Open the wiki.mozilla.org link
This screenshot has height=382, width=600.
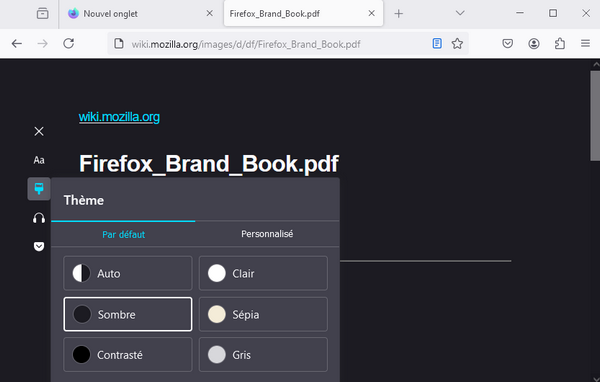pos(119,117)
